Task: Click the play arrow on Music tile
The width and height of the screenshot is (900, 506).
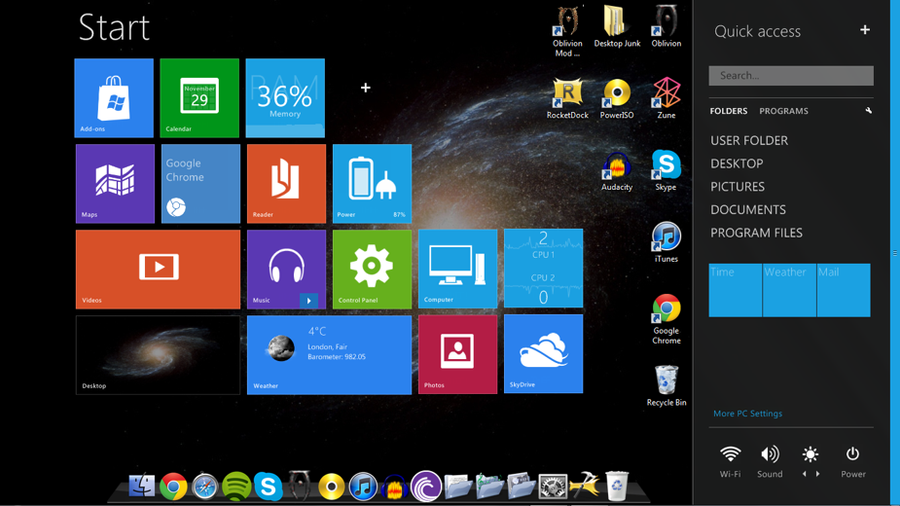Action: pyautogui.click(x=309, y=300)
